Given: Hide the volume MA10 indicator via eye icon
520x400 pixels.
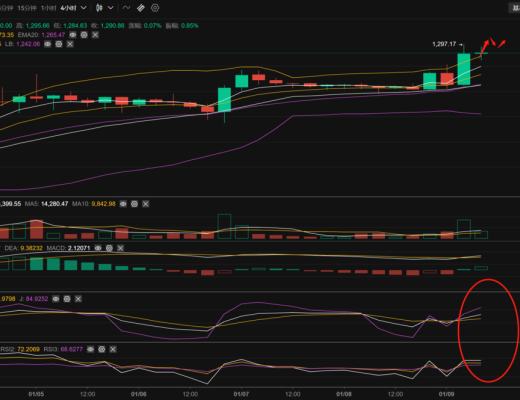Looking at the screenshot, I should [123, 204].
